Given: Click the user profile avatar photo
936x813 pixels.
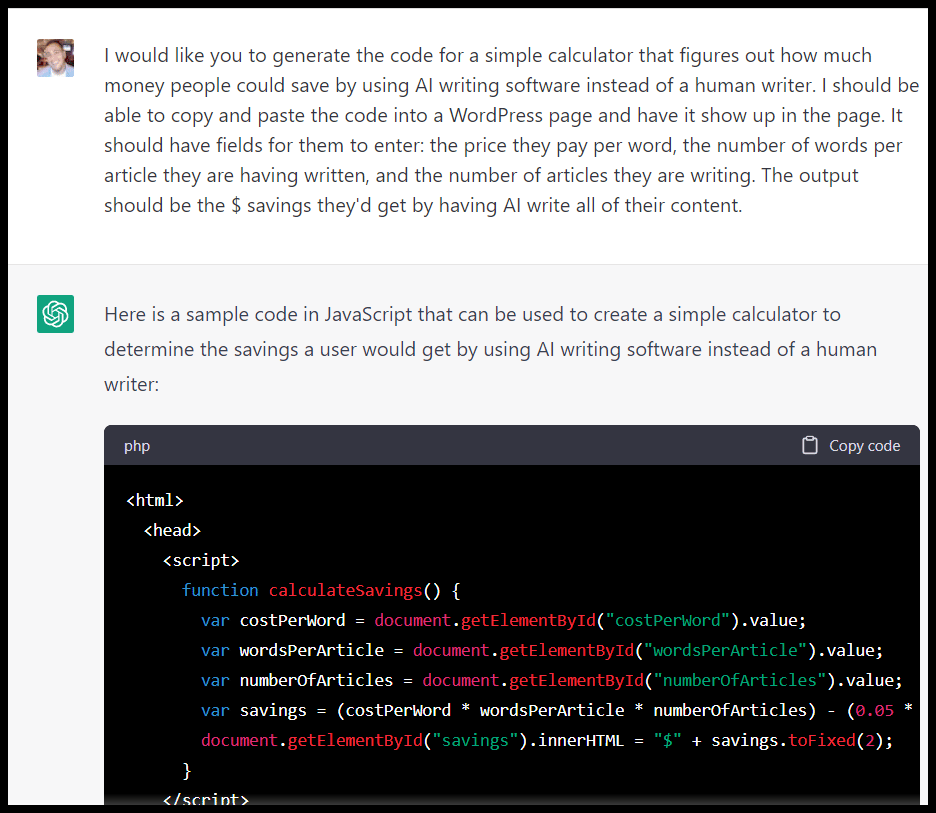Looking at the screenshot, I should pyautogui.click(x=55, y=58).
